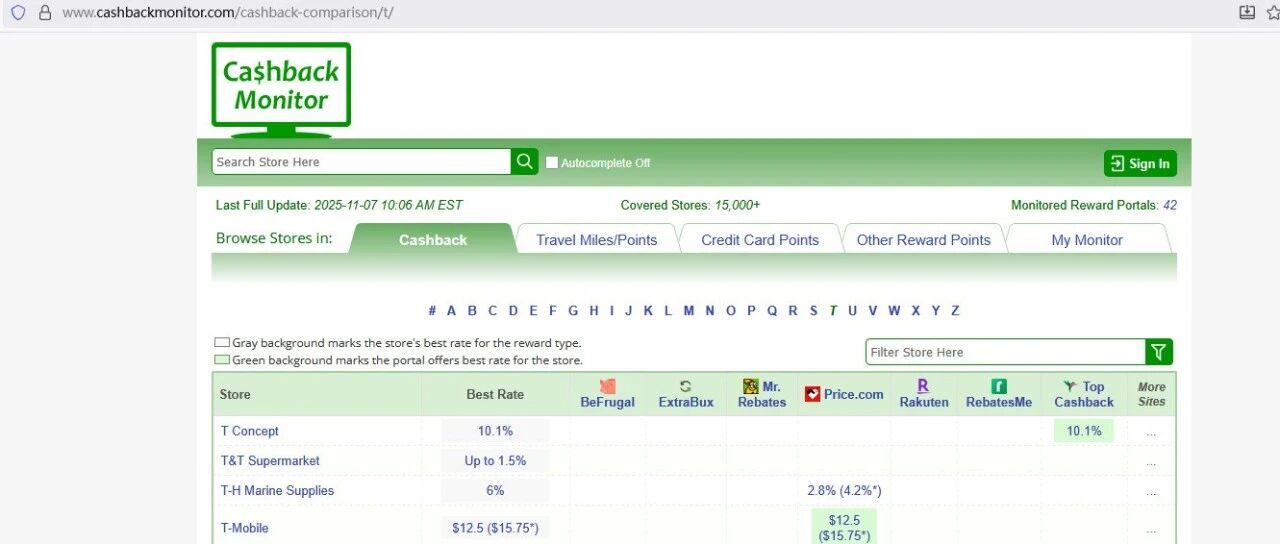The height and width of the screenshot is (544, 1280).
Task: Select letter B in the alphabet index
Action: pyautogui.click(x=472, y=311)
